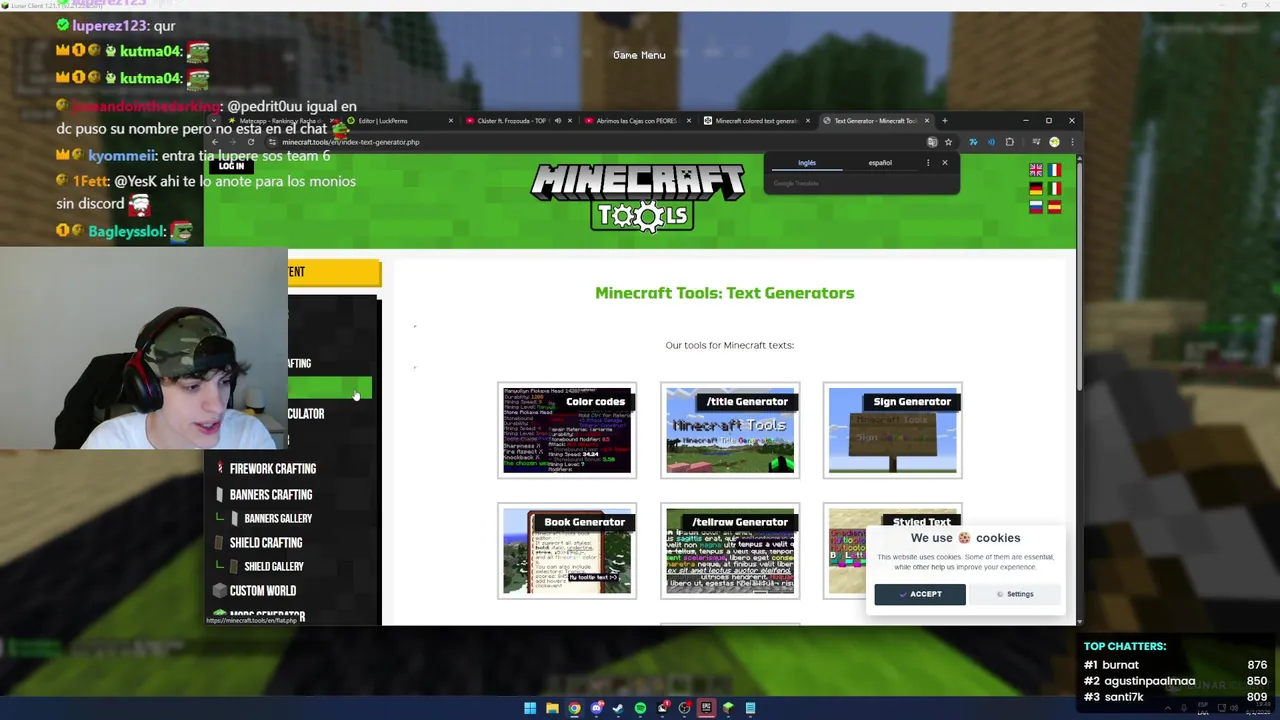Screen dimensions: 1280x720
Task: Open the /tellraw Generator card
Action: [x=730, y=551]
